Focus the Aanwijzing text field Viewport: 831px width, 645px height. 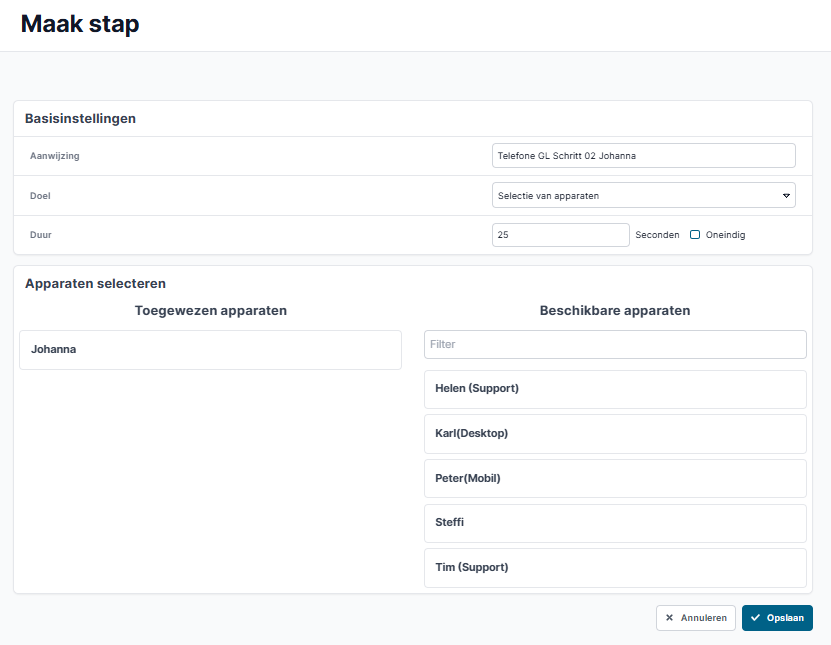643,156
